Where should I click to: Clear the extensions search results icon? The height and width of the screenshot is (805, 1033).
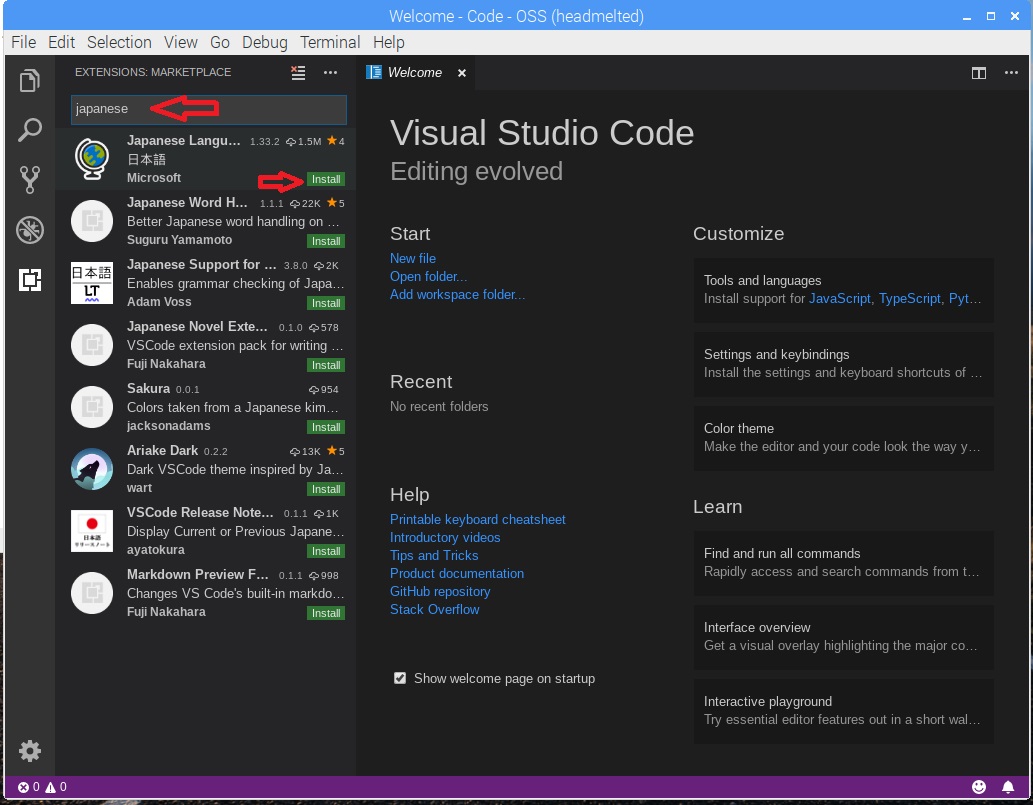click(298, 72)
